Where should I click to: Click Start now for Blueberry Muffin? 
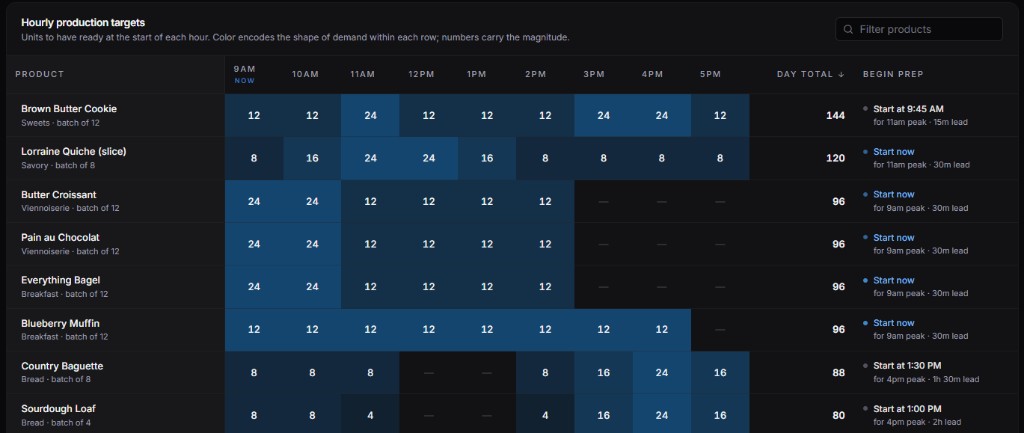coord(893,323)
